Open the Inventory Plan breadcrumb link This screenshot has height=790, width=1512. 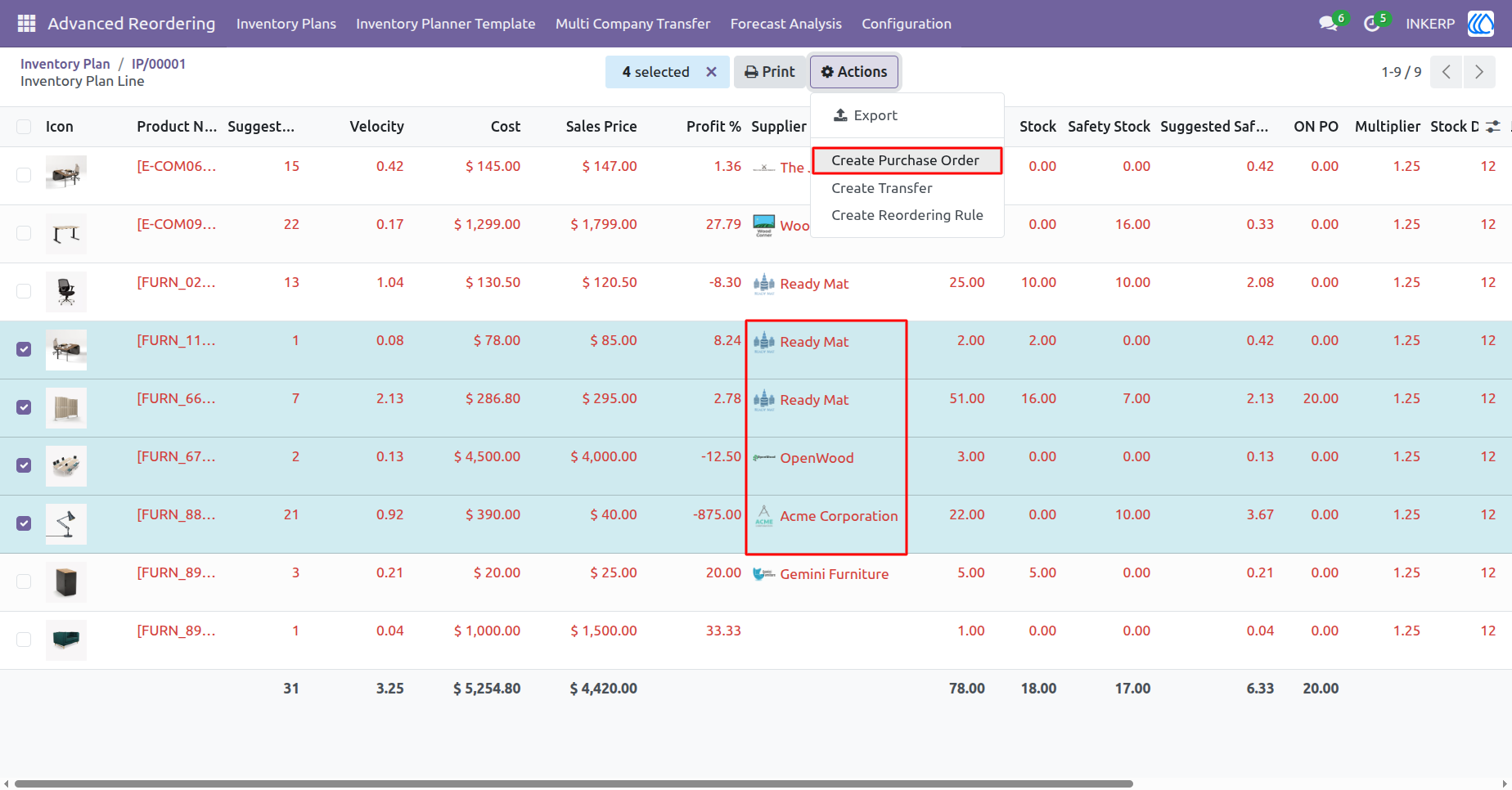65,64
